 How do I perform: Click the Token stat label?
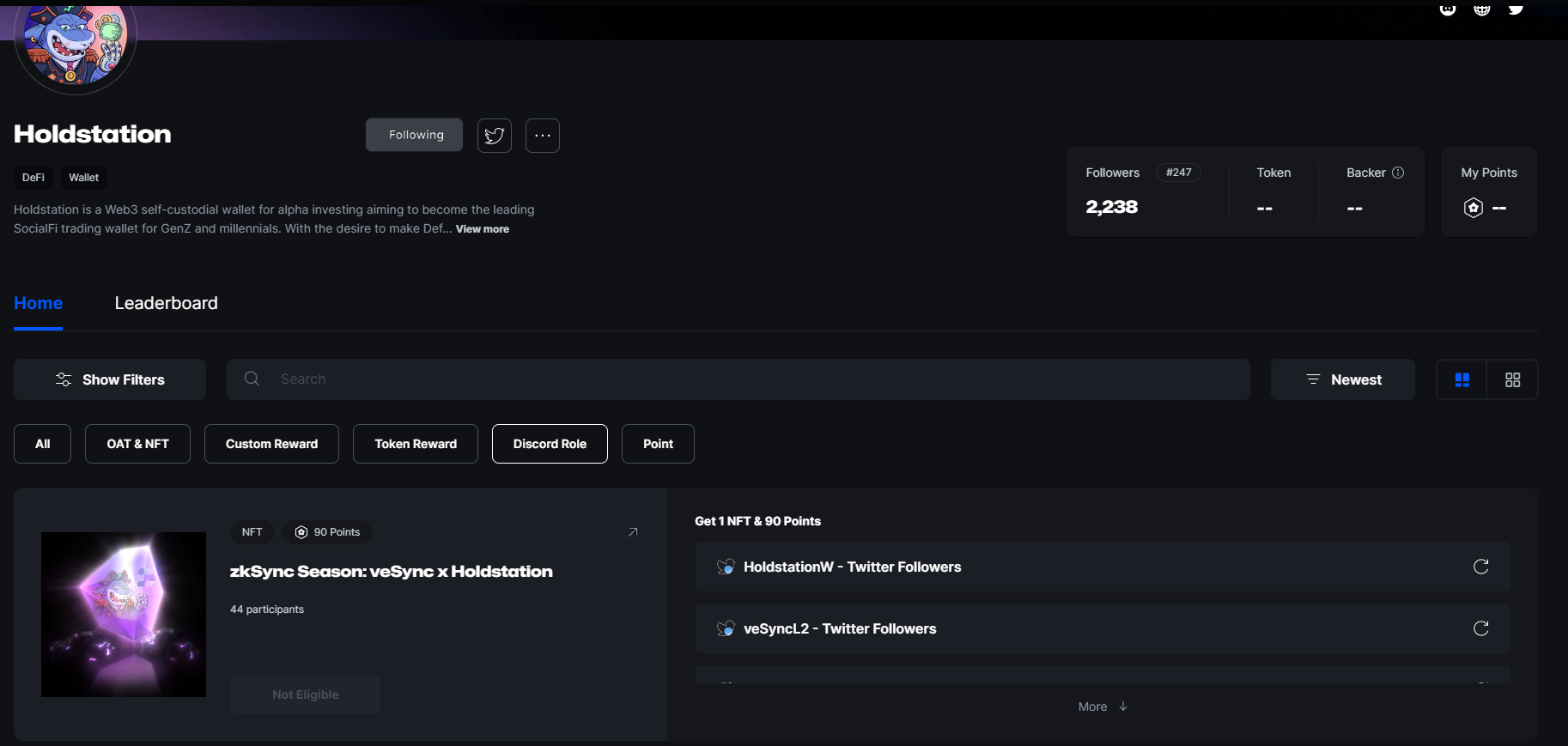pos(1273,173)
